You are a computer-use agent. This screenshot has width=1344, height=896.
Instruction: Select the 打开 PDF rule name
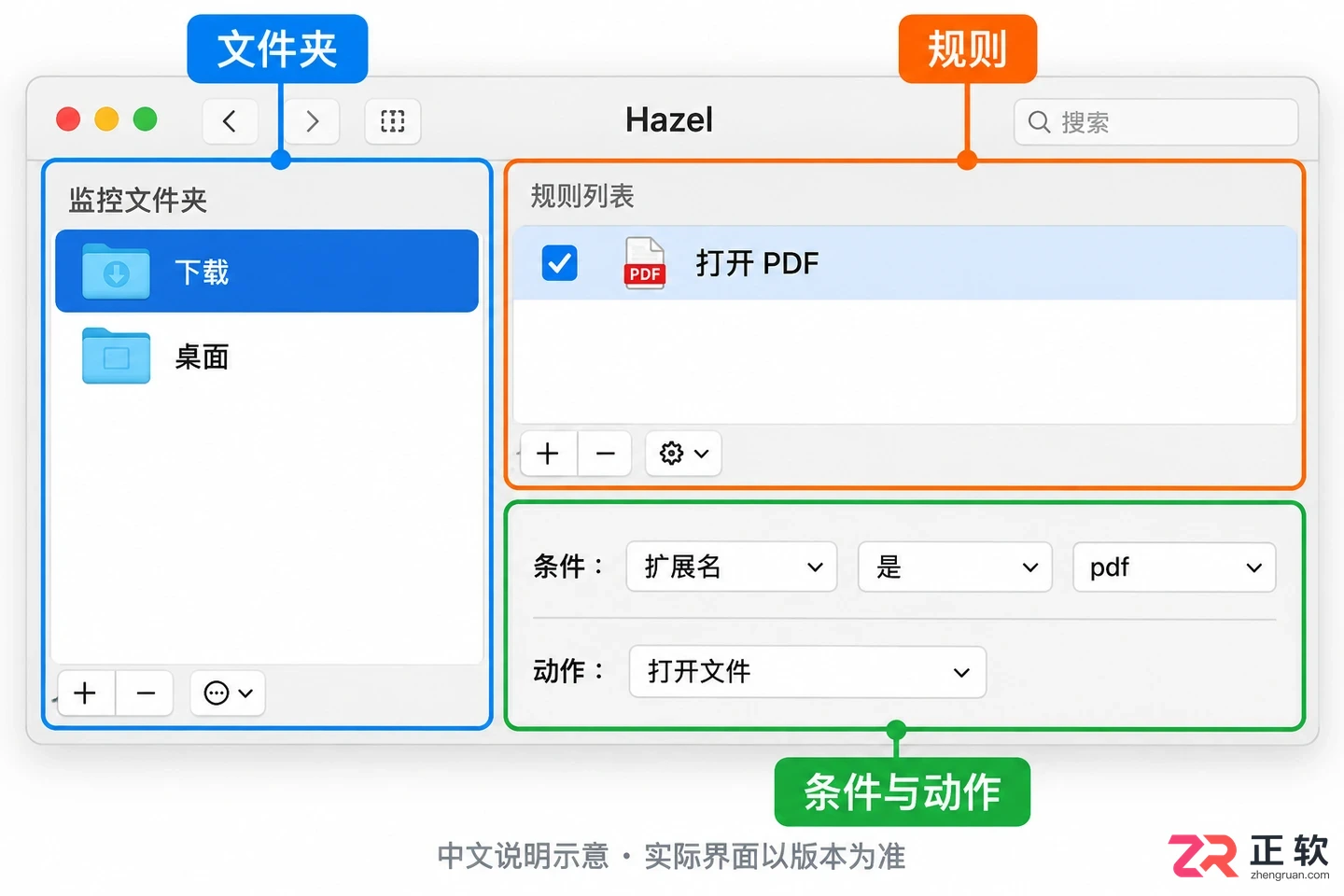click(757, 263)
